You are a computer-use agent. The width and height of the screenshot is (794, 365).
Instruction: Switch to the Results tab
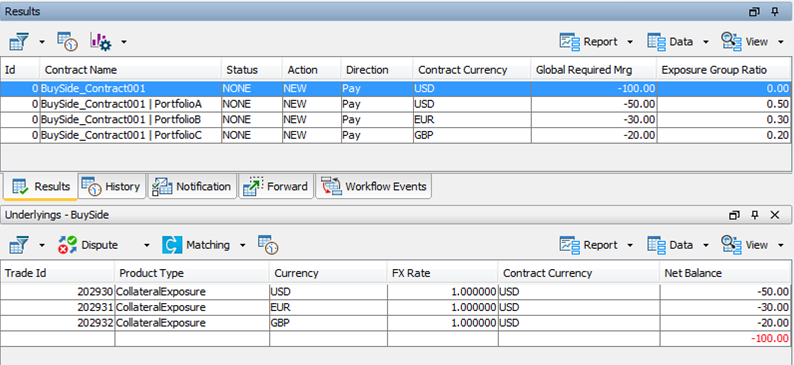pyautogui.click(x=41, y=187)
